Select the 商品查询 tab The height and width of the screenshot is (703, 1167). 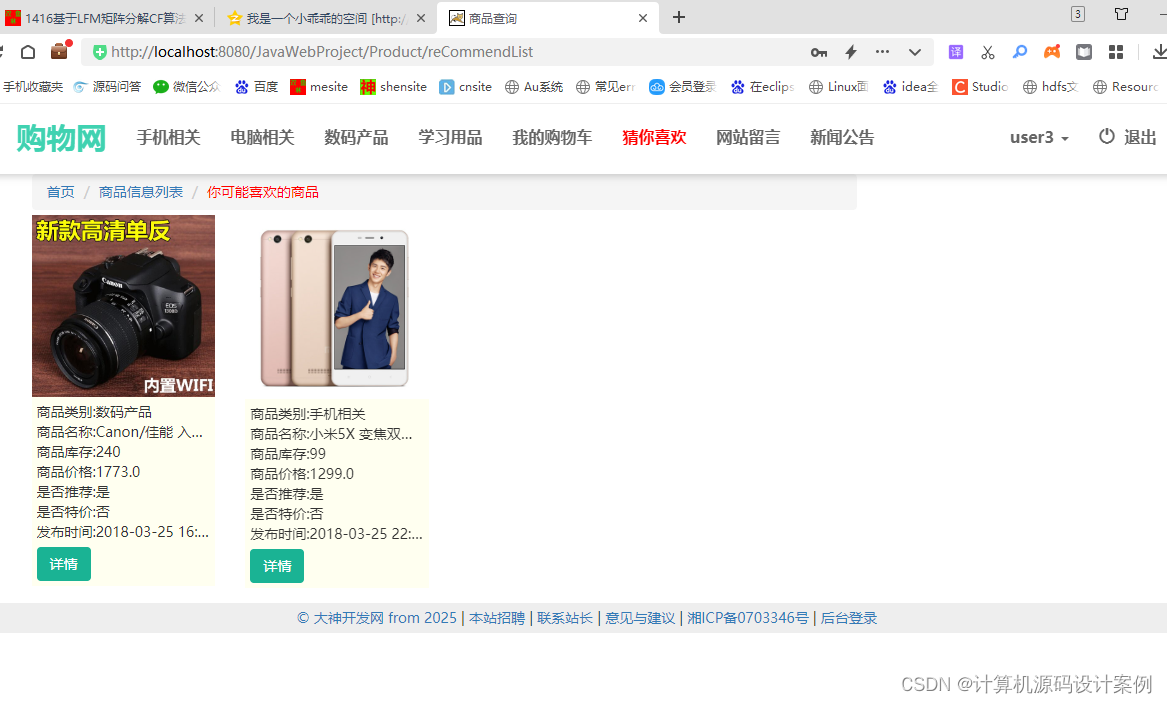(x=548, y=18)
